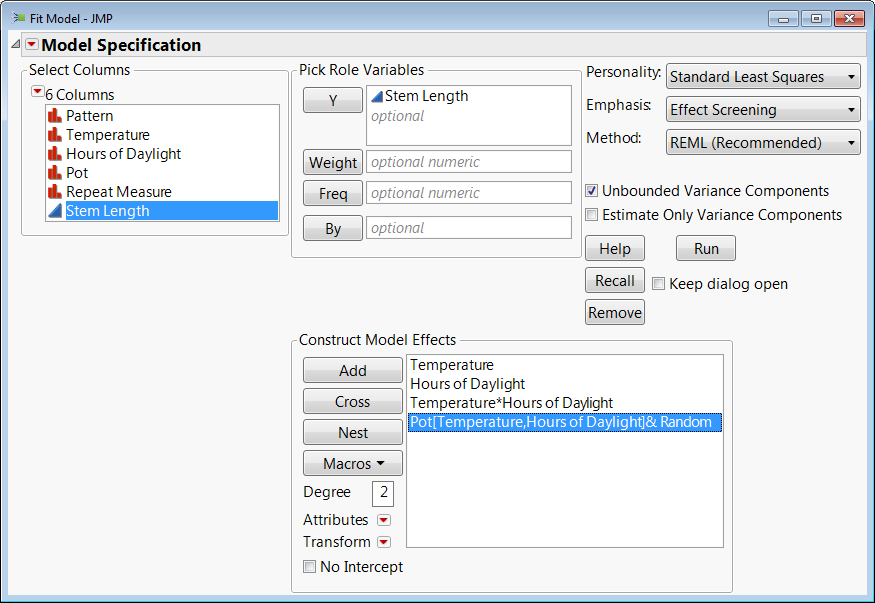Click the red triangle next to 6 Columns
Viewport: 875px width, 603px height.
(x=37, y=92)
